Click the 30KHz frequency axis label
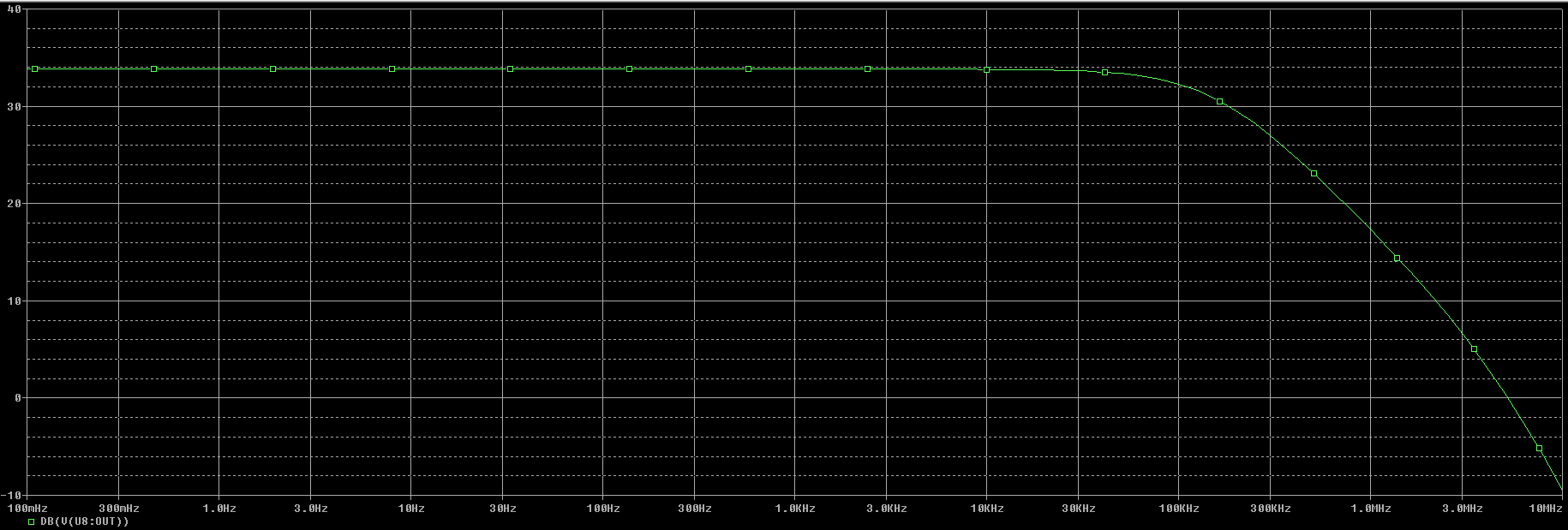 [x=1079, y=509]
